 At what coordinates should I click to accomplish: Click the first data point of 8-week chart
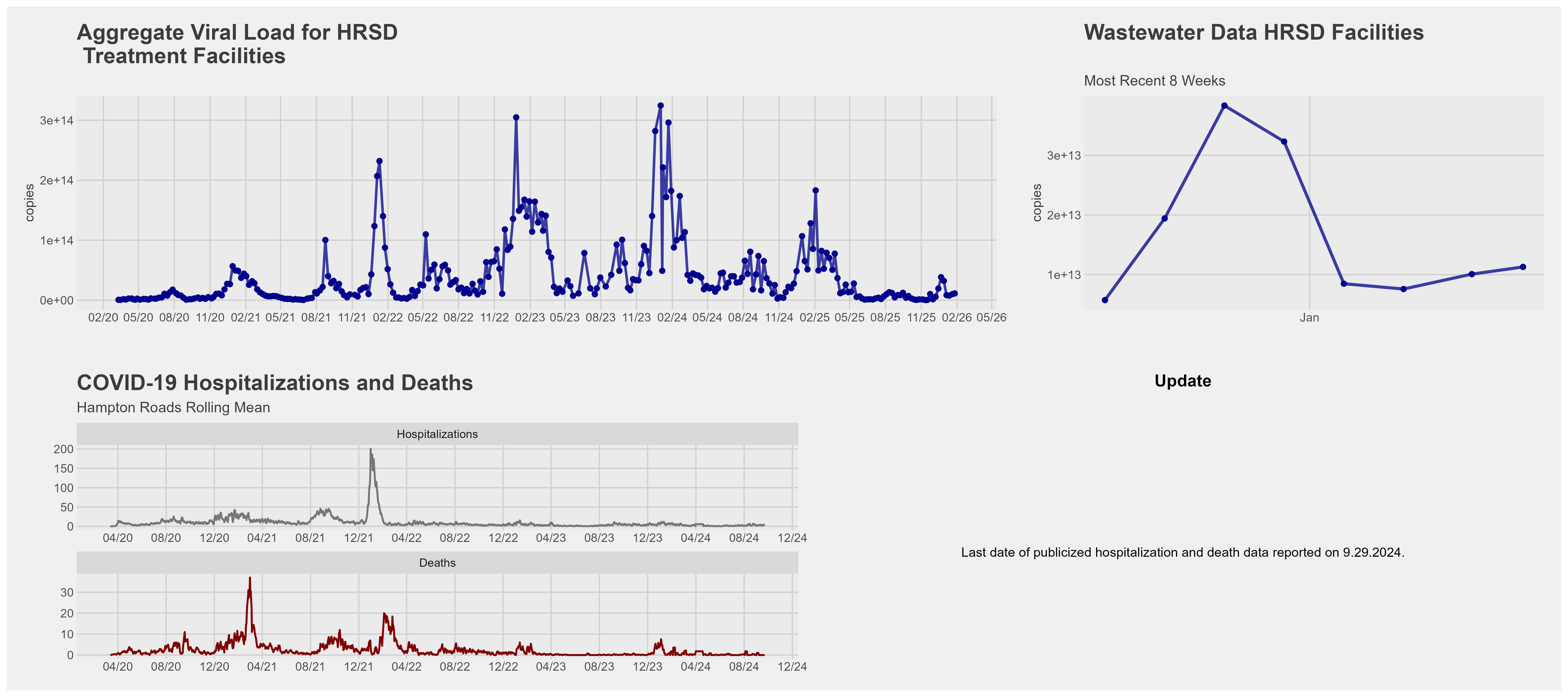1105,300
